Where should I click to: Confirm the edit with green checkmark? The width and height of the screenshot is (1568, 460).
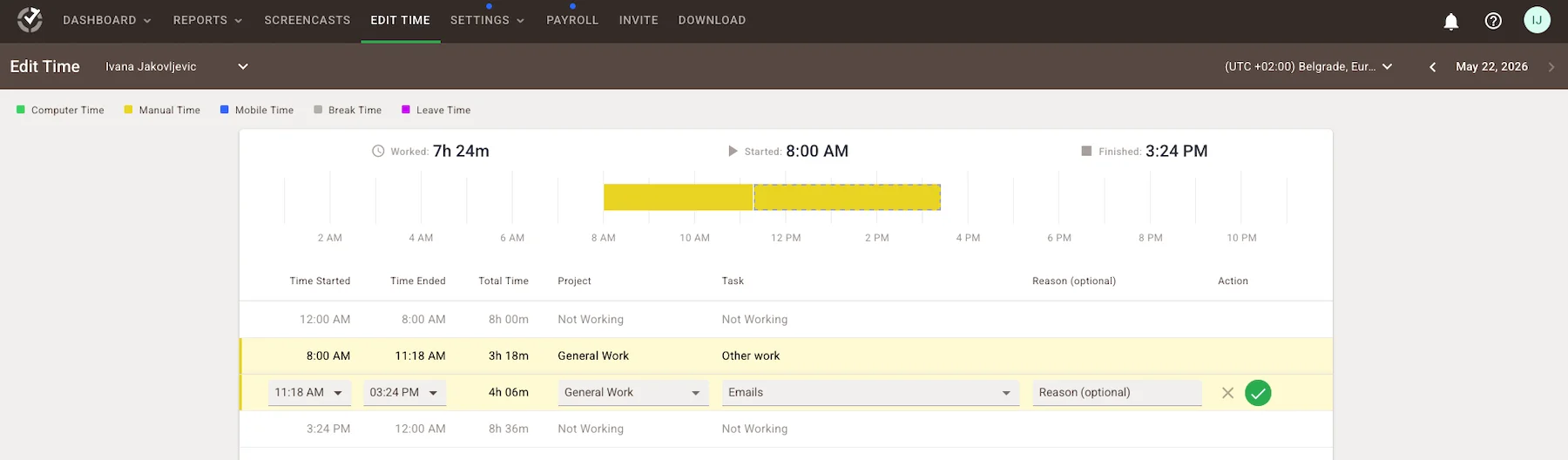1258,393
